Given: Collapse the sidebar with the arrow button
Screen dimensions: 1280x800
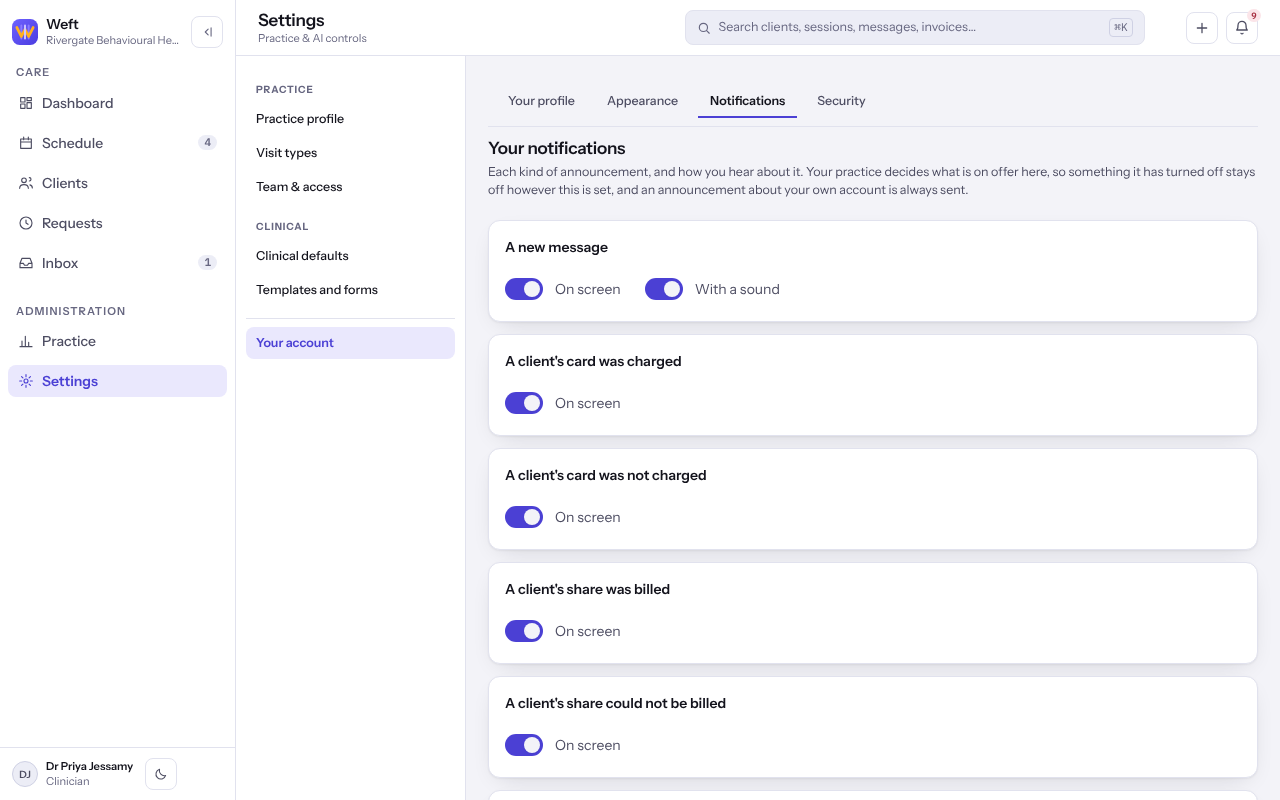Looking at the screenshot, I should (x=207, y=32).
